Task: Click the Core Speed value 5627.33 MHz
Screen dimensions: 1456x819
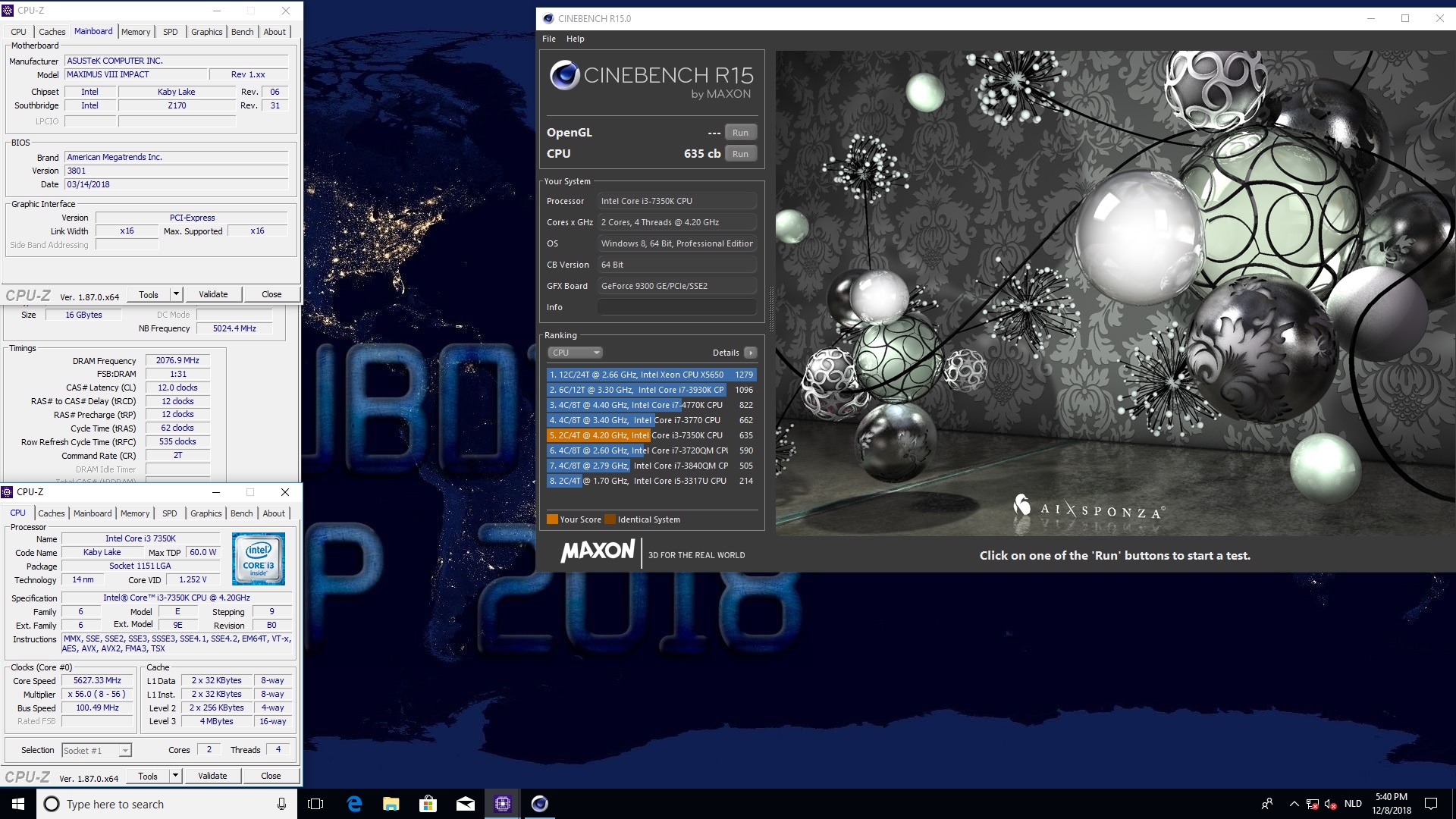Action: coord(97,681)
